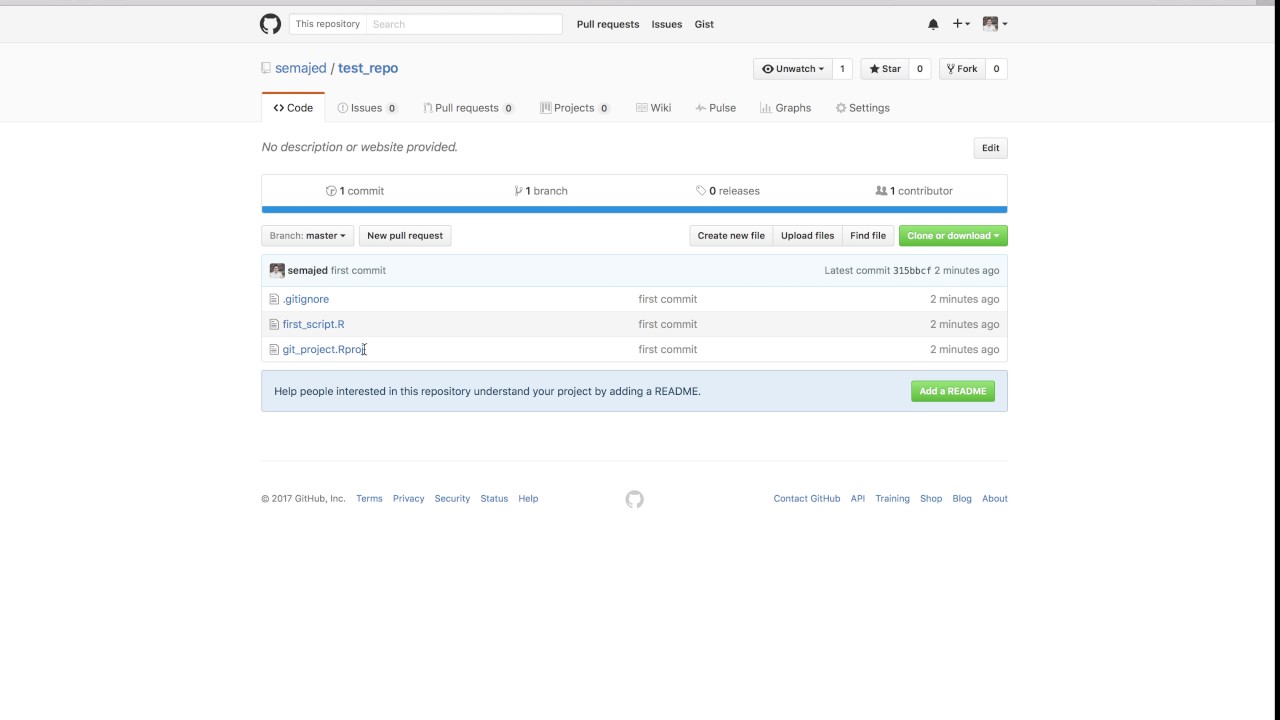Open Terms footer link
The image size is (1280, 720).
coord(369,499)
